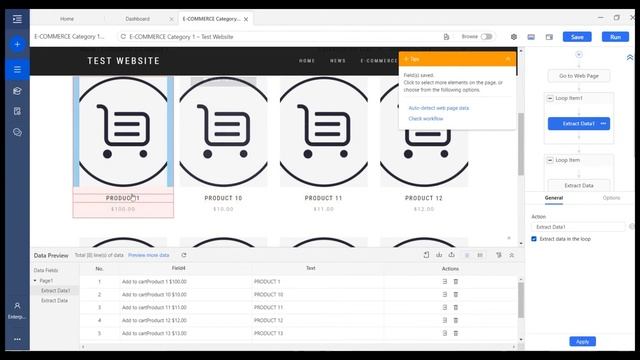Select Extract Data1 in Data Fields tree
Image resolution: width=640 pixels, height=360 pixels.
point(56,291)
